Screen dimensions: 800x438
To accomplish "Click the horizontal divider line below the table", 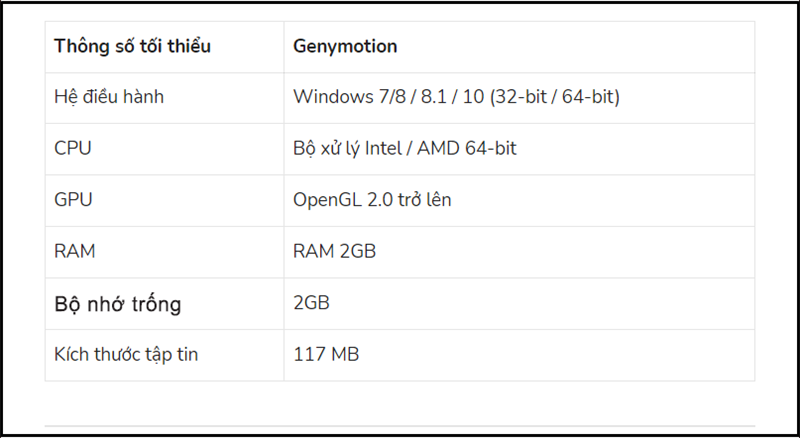I will 400,425.
